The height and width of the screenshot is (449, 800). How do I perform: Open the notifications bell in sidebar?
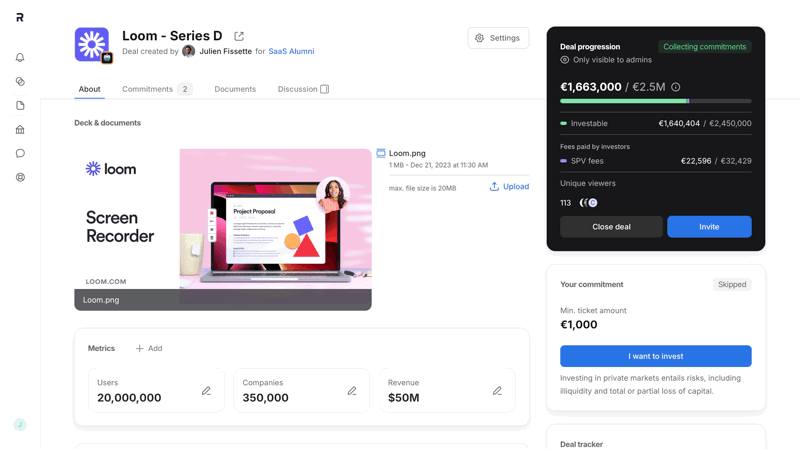point(20,58)
